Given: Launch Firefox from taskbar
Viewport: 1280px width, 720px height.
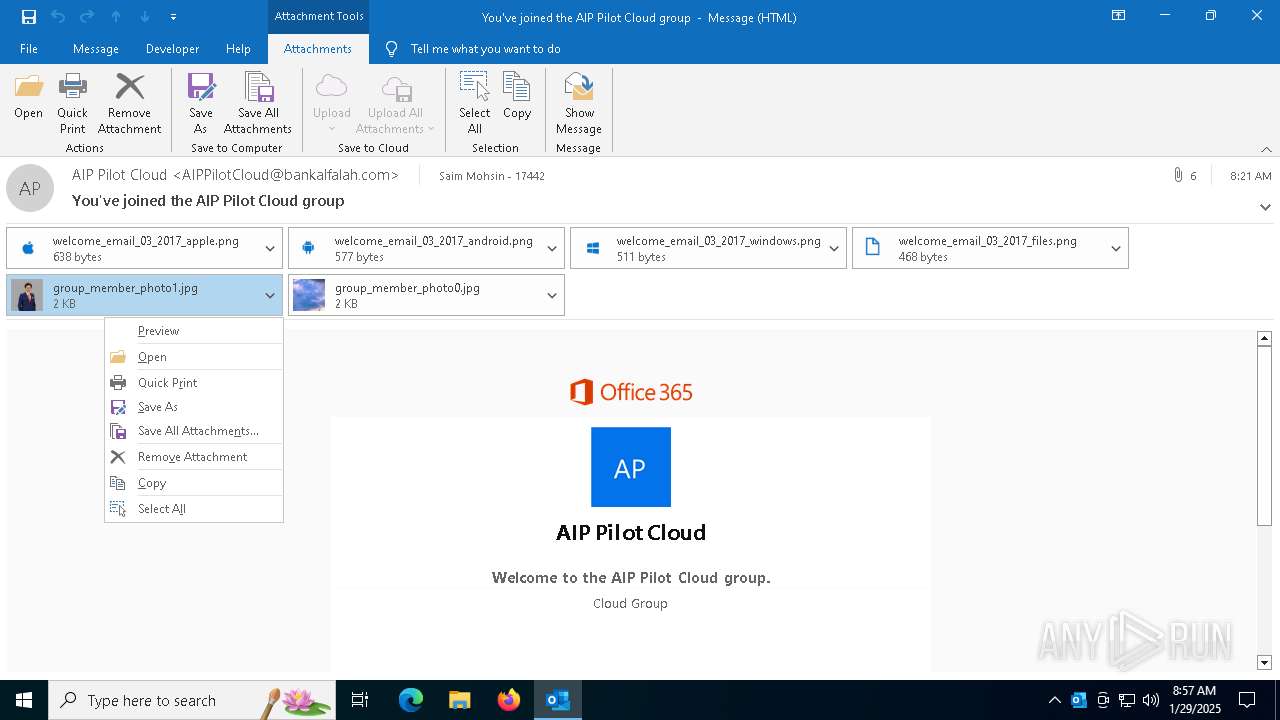Looking at the screenshot, I should click(508, 700).
